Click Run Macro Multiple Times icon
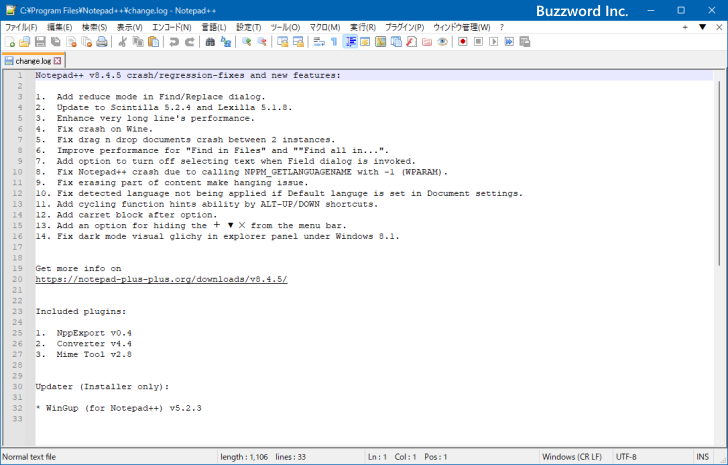Image resolution: width=728 pixels, height=465 pixels. coord(509,42)
